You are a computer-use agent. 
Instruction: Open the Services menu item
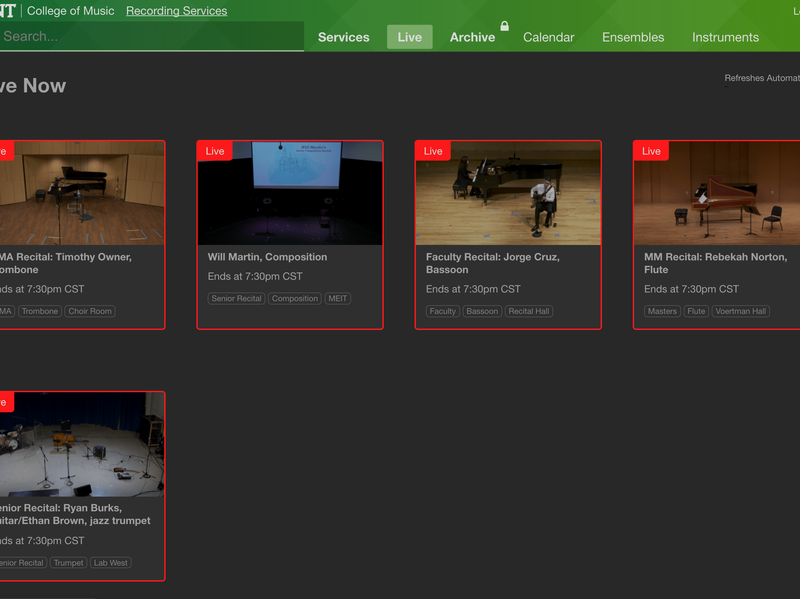pos(343,37)
